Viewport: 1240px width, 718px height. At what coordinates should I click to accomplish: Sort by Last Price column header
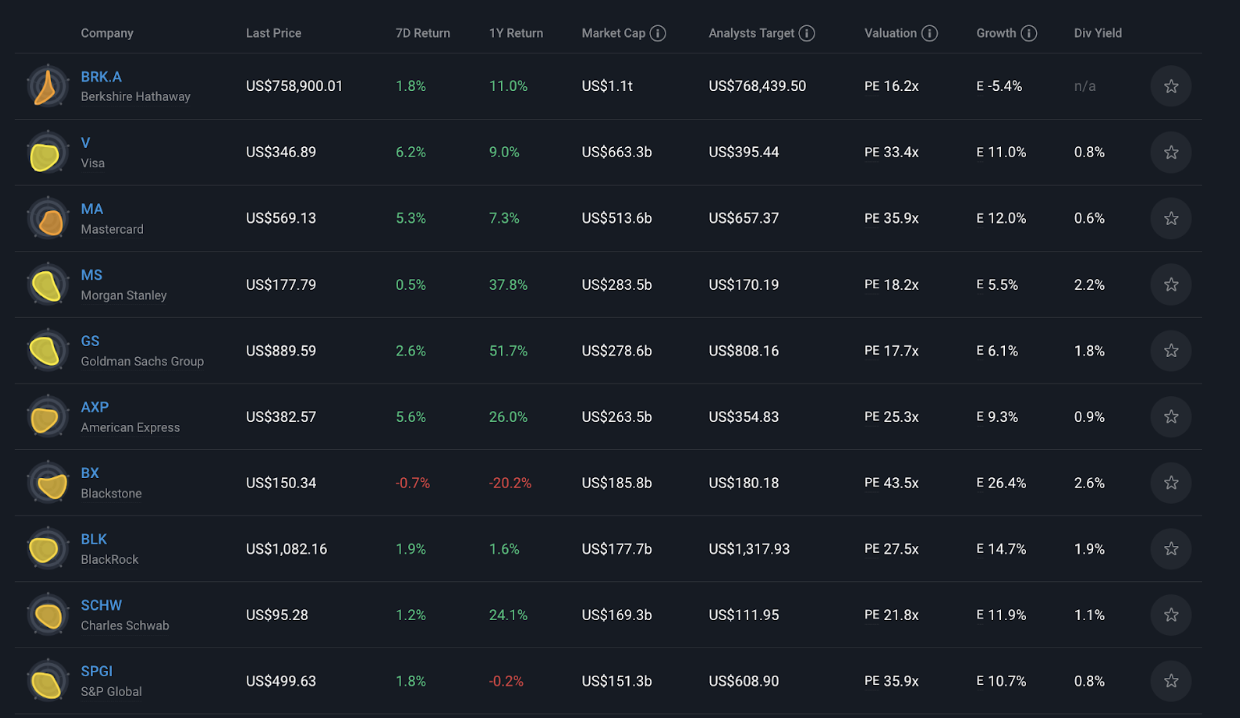pyautogui.click(x=273, y=33)
